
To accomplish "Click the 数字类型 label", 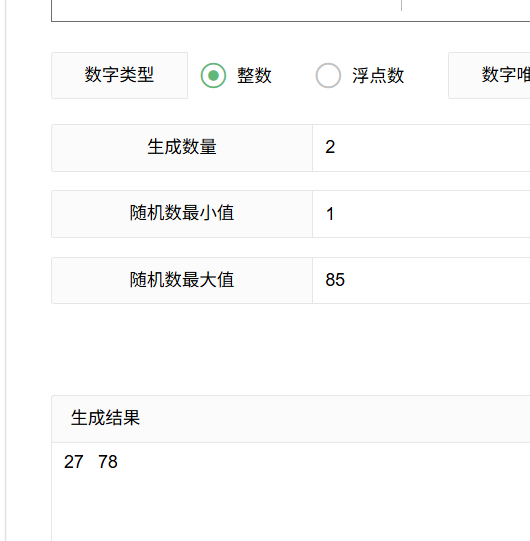I will 119,75.
